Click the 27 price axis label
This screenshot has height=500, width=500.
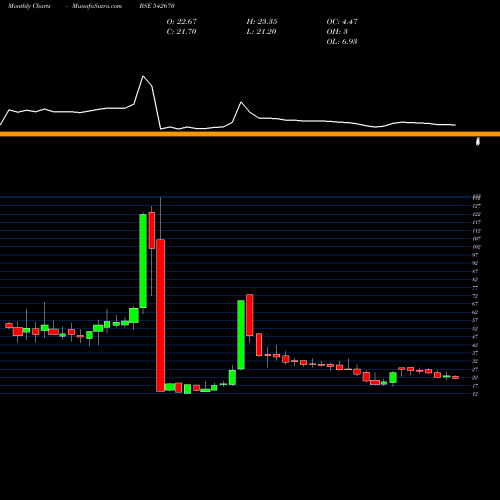pos(475,369)
